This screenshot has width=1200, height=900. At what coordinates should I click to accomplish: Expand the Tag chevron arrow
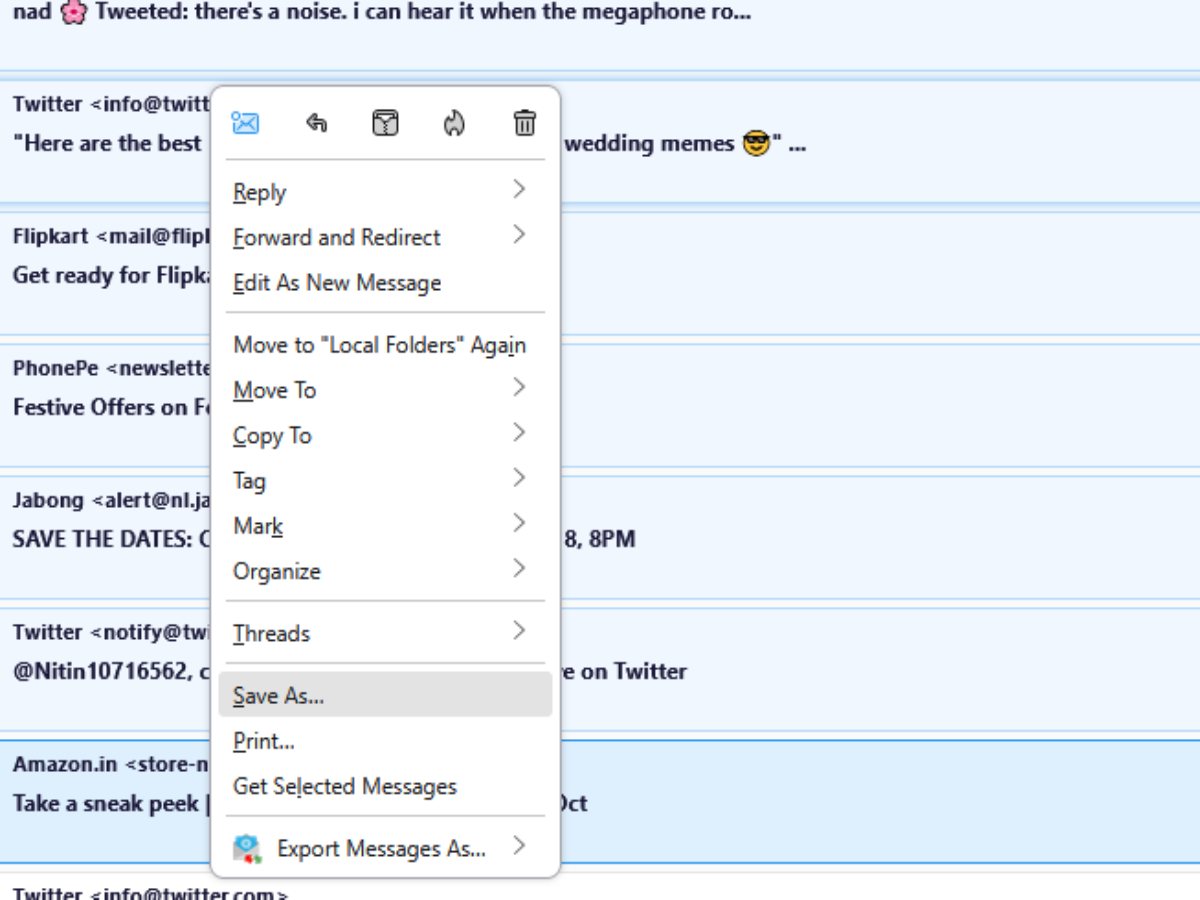(519, 478)
